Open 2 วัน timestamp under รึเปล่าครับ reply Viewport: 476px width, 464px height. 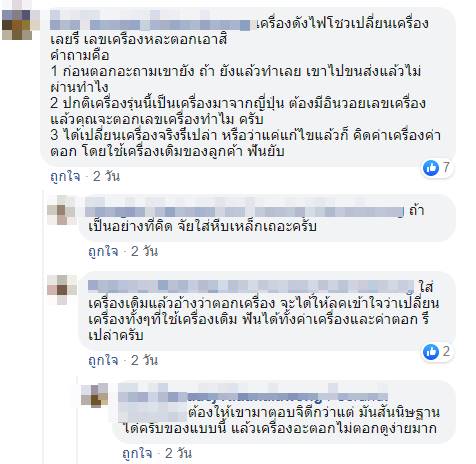pyautogui.click(x=144, y=360)
